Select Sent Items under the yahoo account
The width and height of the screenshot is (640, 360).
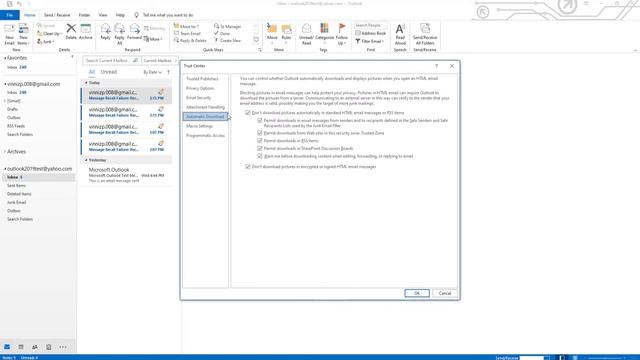(16, 186)
